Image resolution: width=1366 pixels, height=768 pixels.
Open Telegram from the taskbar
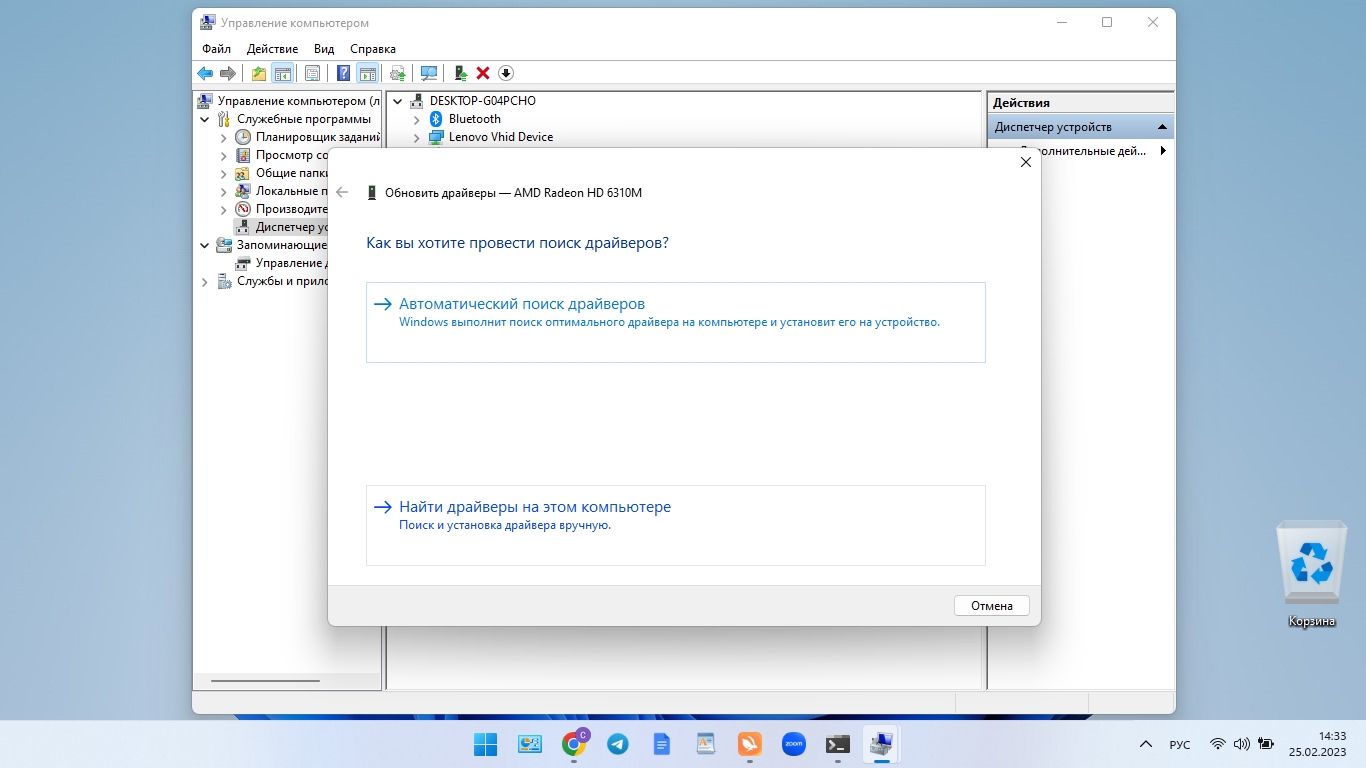click(618, 744)
